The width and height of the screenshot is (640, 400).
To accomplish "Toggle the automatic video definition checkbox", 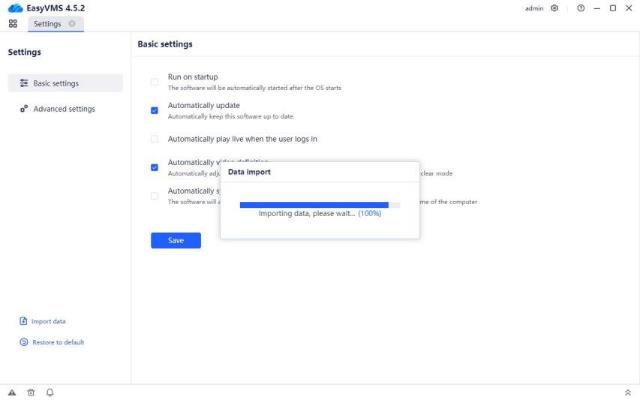I will point(154,167).
